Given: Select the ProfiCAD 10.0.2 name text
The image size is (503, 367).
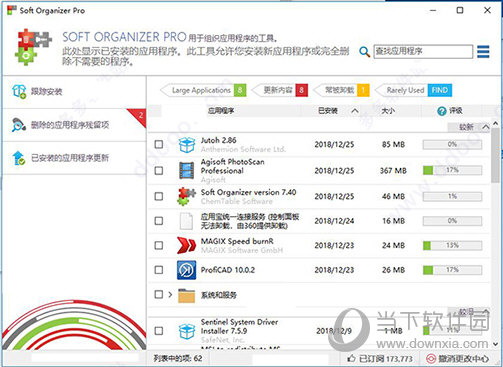Looking at the screenshot, I should click(x=228, y=270).
